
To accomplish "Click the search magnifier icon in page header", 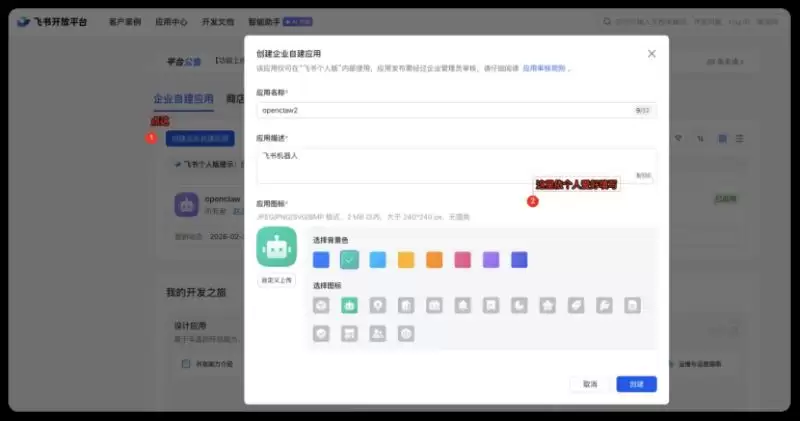I will [x=607, y=21].
